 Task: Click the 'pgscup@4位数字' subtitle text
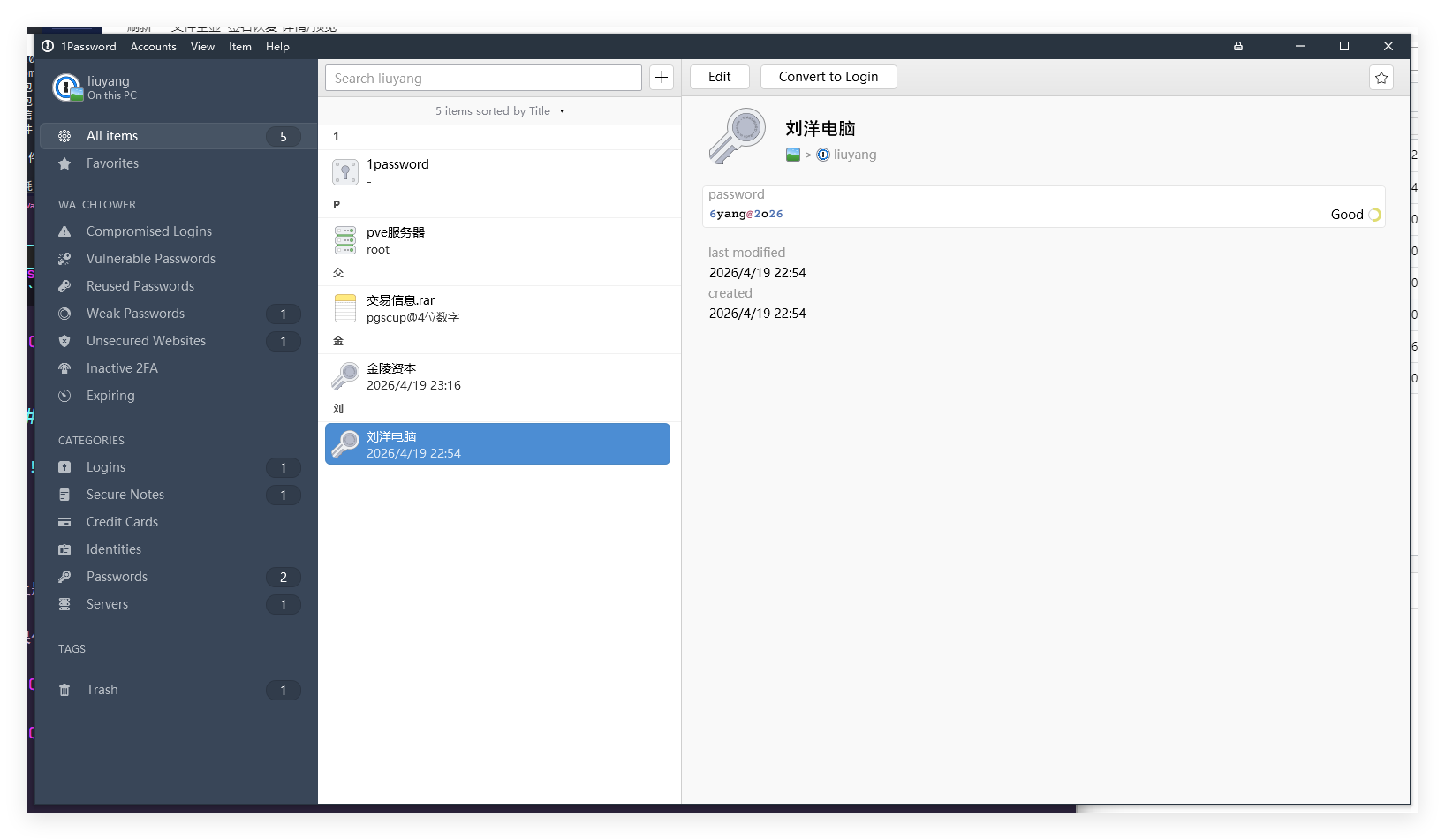pos(412,317)
